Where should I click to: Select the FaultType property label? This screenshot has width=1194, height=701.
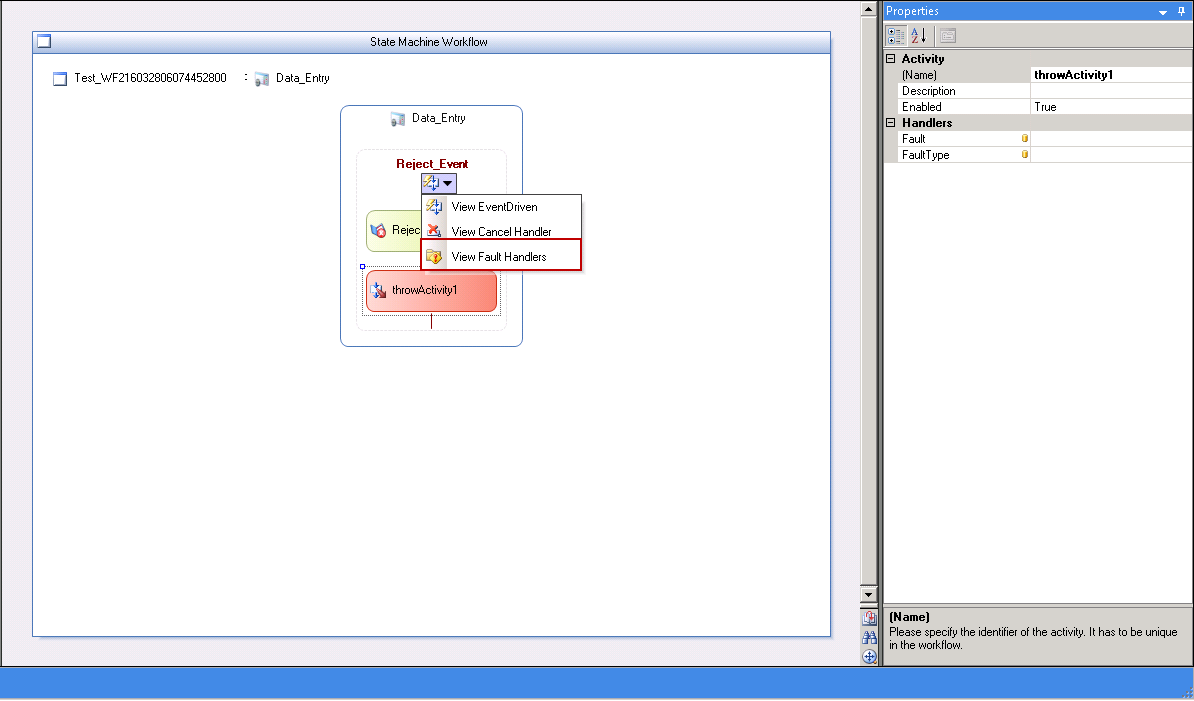tap(925, 155)
